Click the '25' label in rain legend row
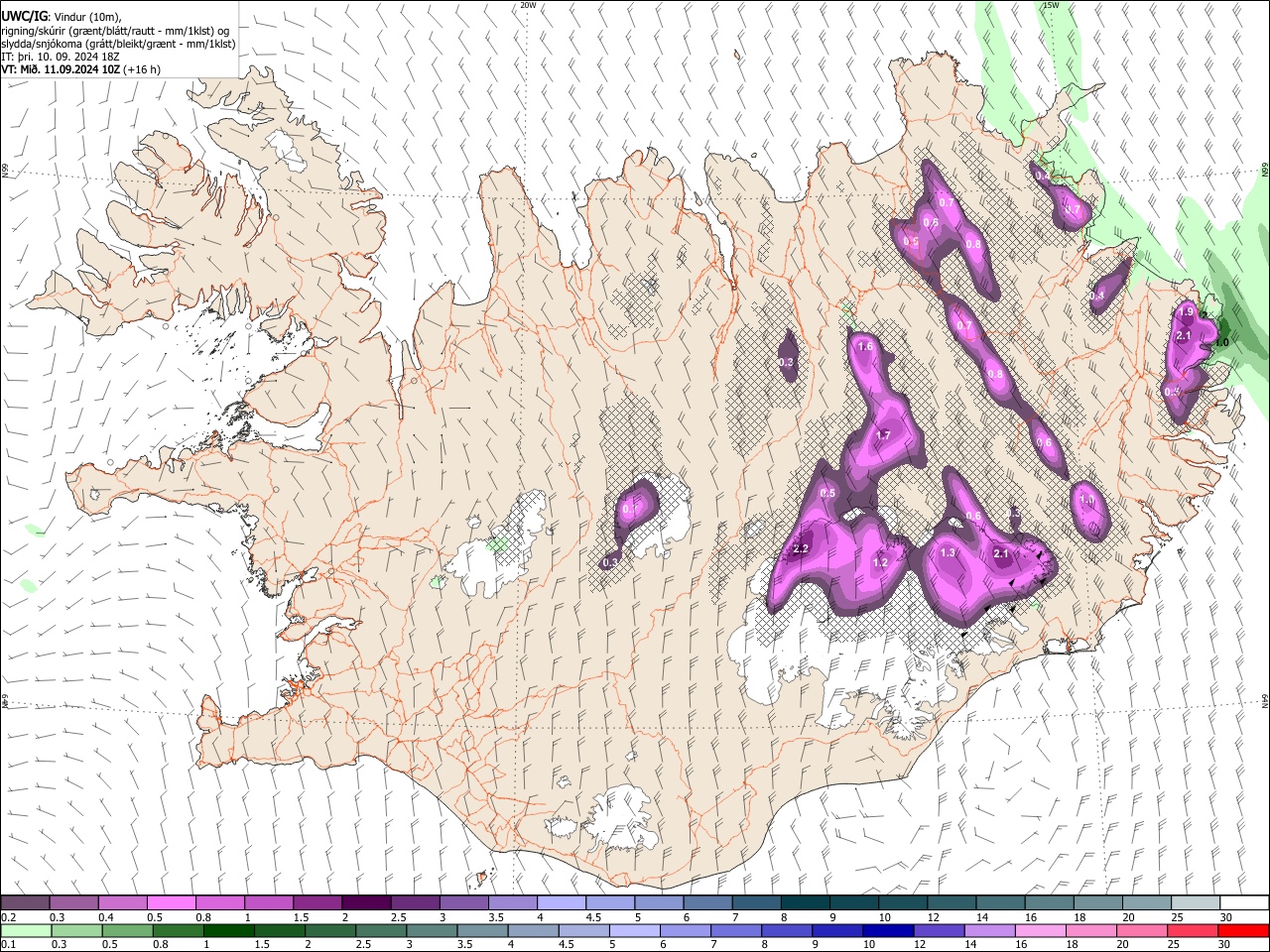 tap(1174, 945)
